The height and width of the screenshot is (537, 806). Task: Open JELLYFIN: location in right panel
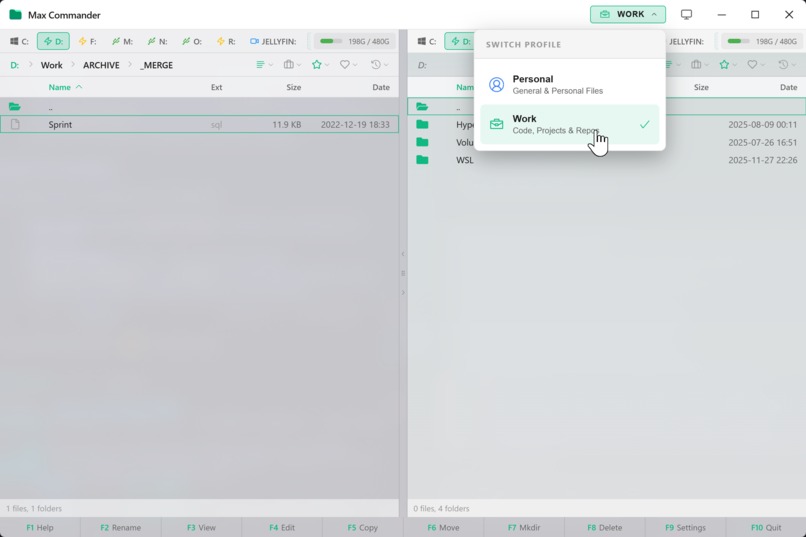click(686, 41)
